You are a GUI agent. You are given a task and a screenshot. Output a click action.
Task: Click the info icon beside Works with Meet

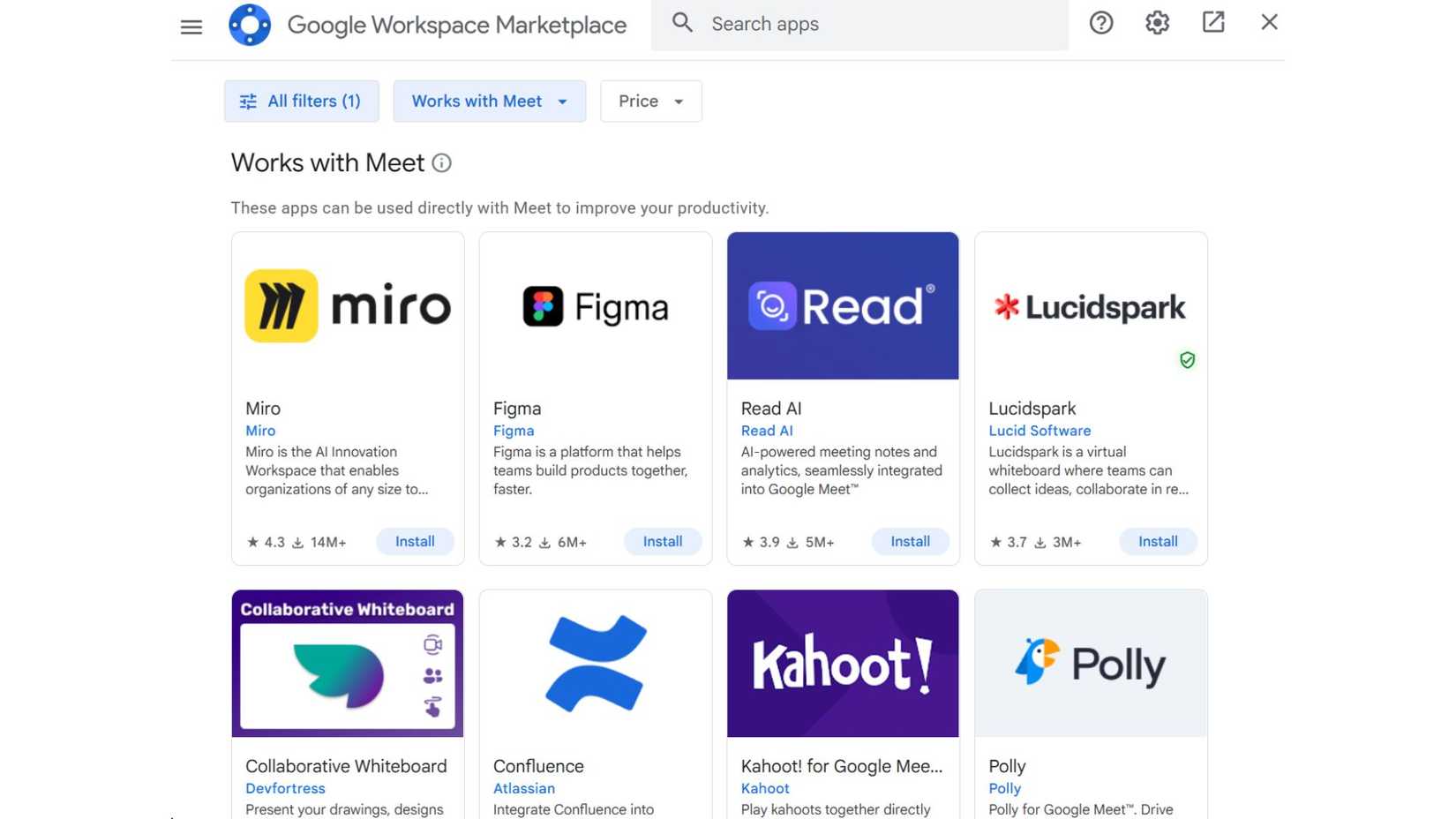coord(441,163)
